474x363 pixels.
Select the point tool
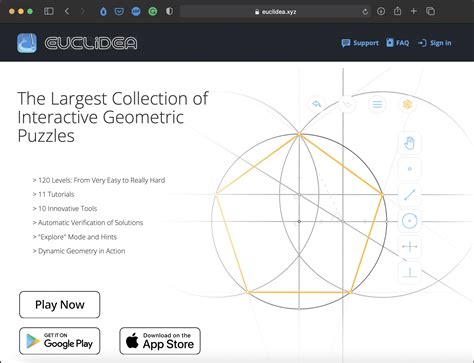tap(410, 169)
